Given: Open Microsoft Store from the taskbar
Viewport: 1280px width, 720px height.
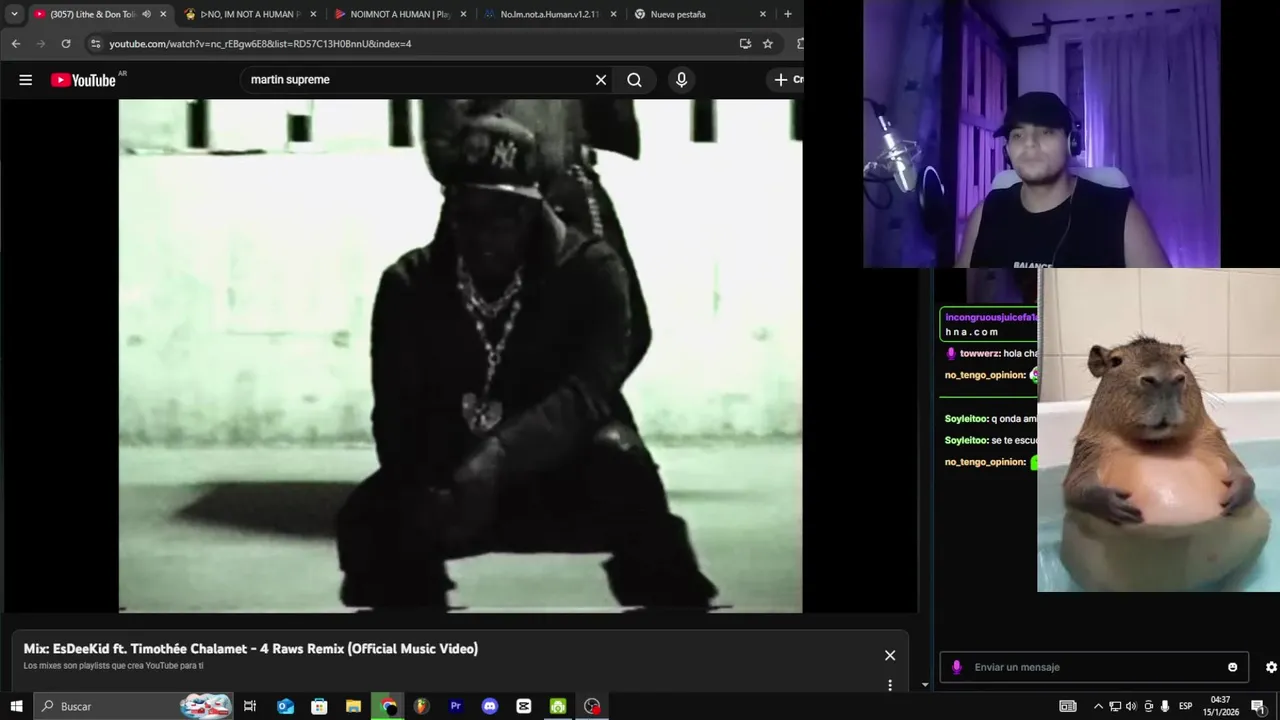Looking at the screenshot, I should click(x=319, y=706).
